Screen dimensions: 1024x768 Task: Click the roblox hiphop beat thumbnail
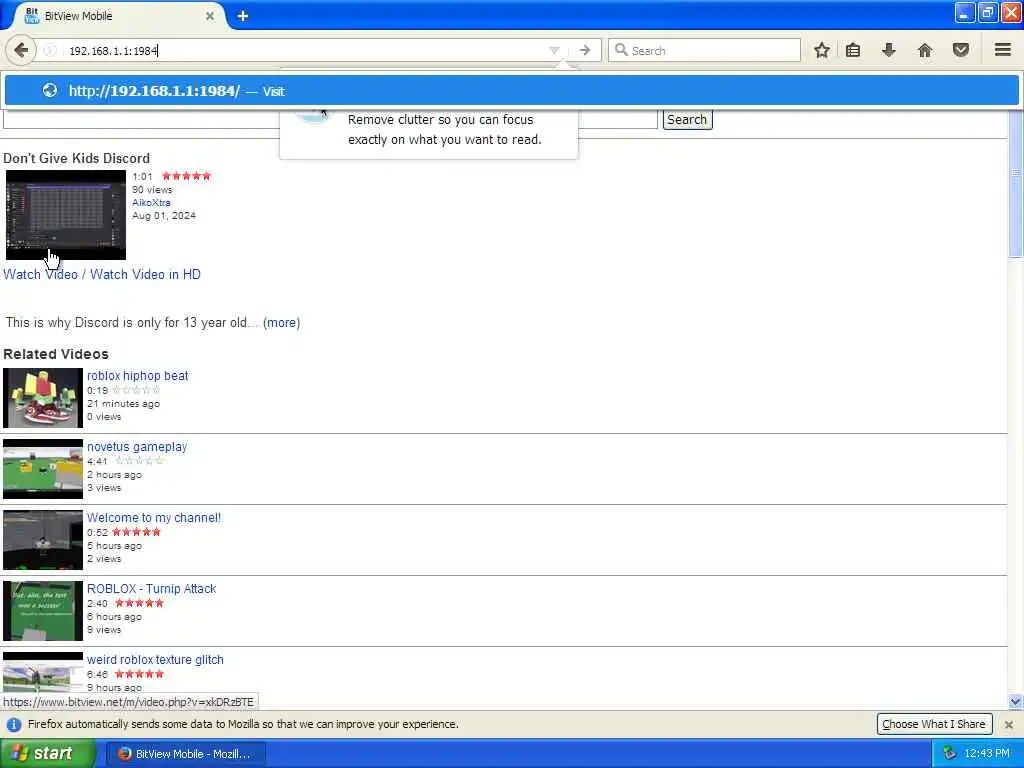[x=43, y=398]
